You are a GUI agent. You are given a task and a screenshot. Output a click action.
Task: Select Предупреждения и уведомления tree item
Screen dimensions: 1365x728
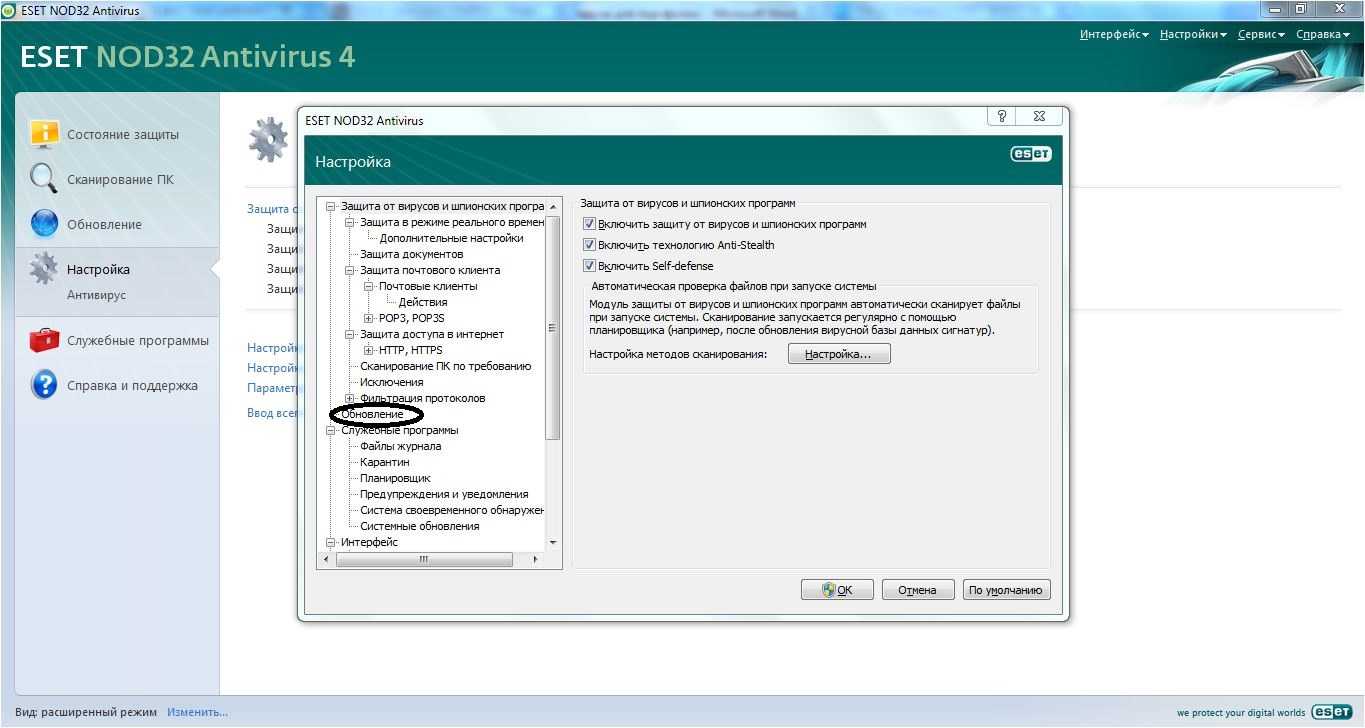444,494
